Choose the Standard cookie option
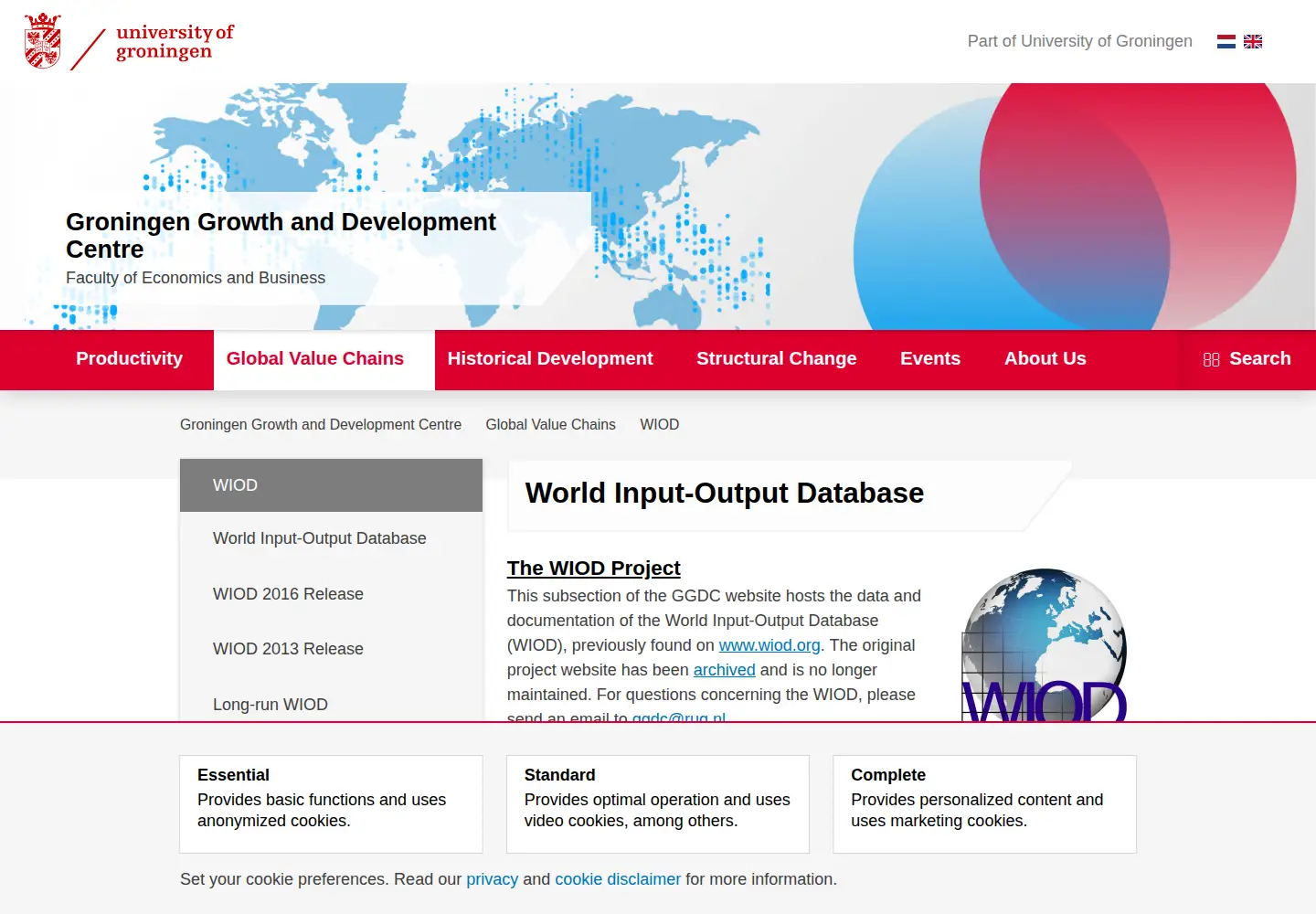 tap(658, 804)
